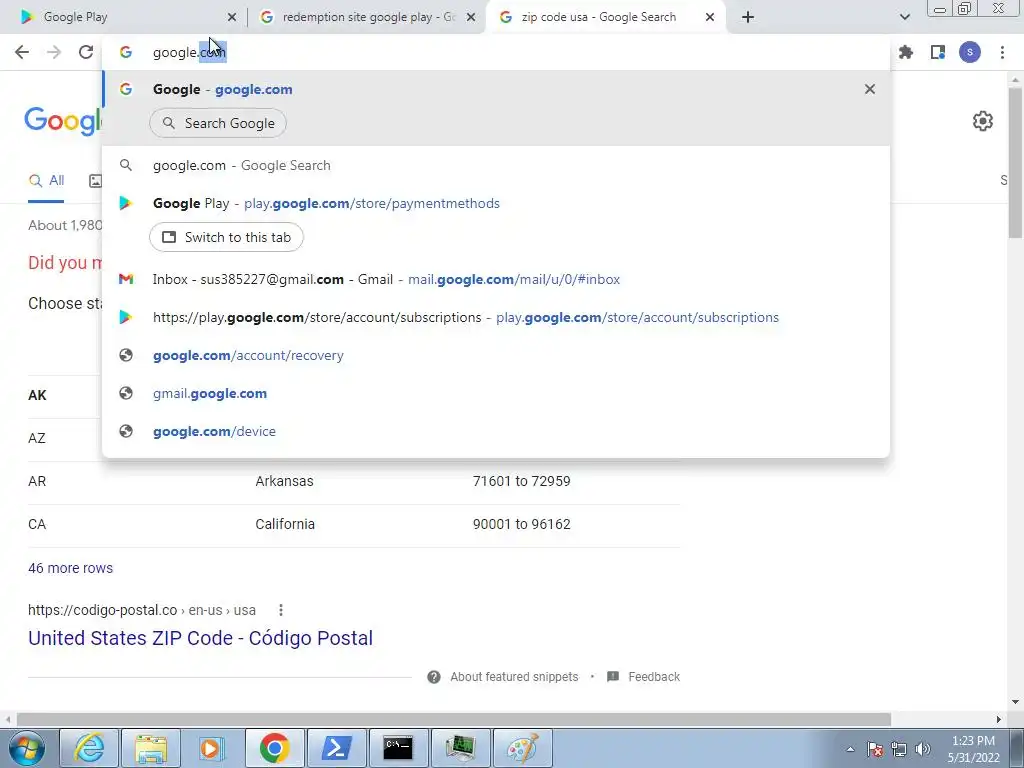Viewport: 1024px width, 768px height.
Task: Reload the current page
Action: 86,52
